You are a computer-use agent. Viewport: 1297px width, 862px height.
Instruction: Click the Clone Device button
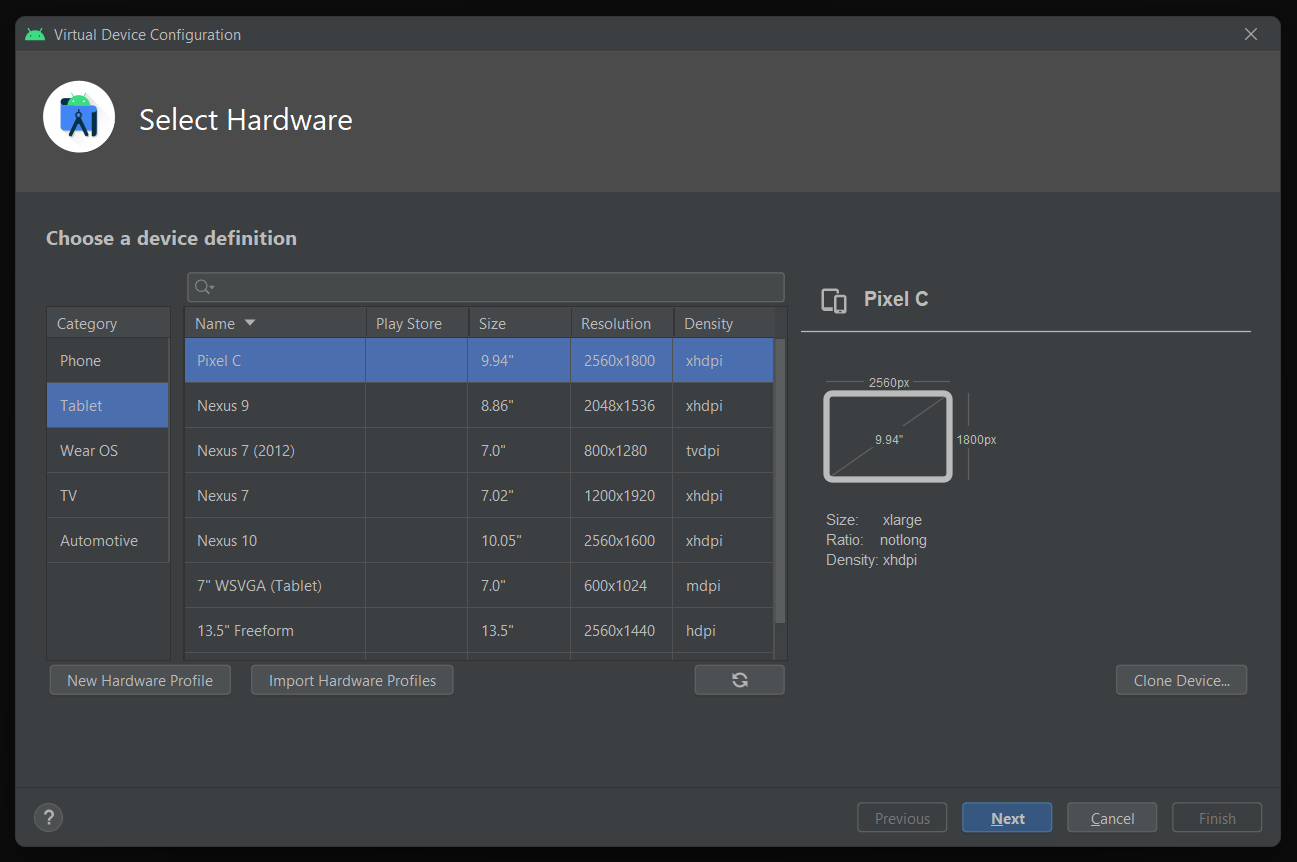(x=1181, y=680)
